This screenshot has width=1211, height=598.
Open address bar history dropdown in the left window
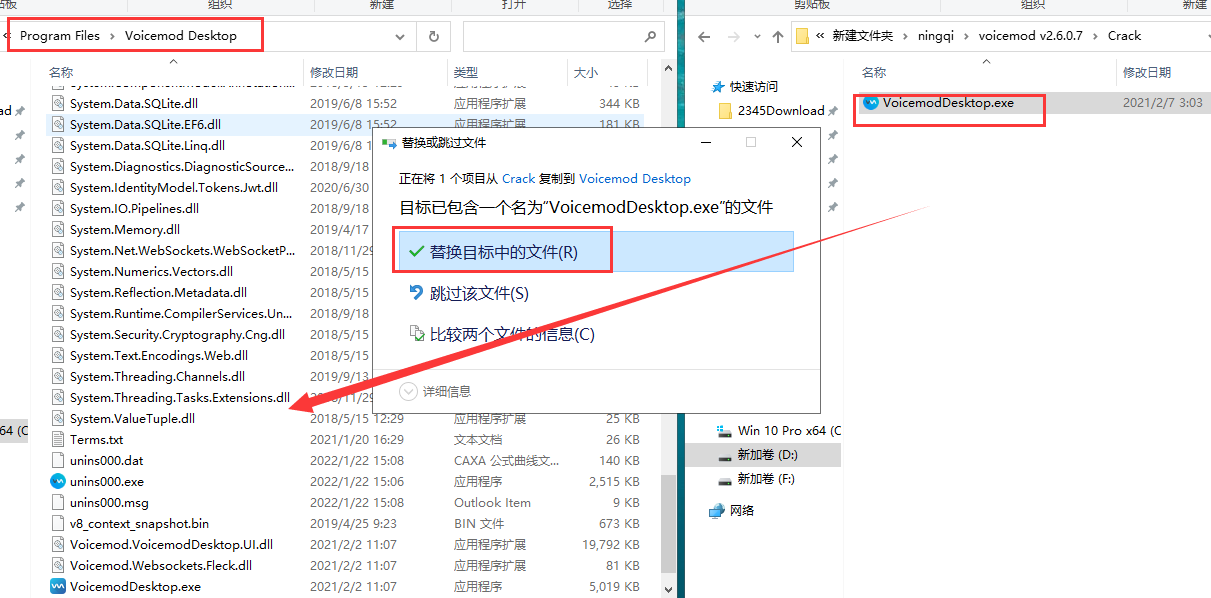point(400,36)
